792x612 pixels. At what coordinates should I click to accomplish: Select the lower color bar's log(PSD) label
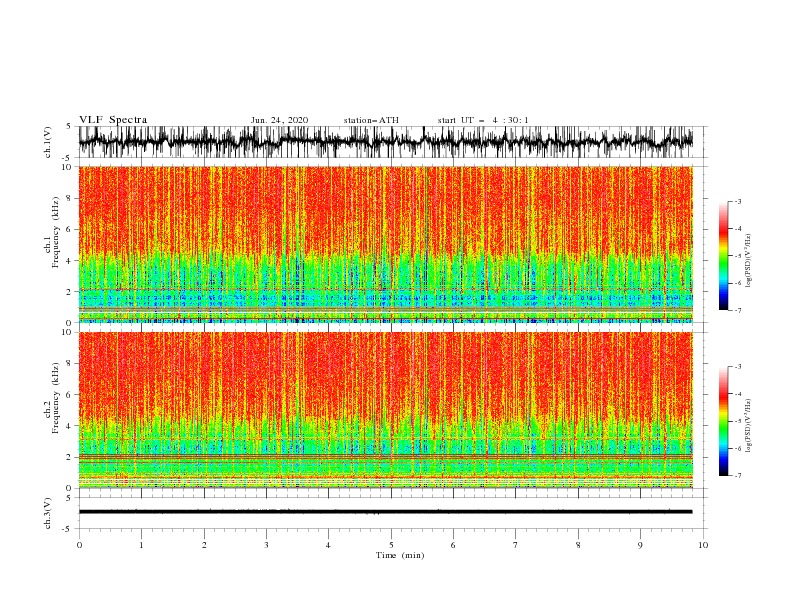[x=748, y=427]
